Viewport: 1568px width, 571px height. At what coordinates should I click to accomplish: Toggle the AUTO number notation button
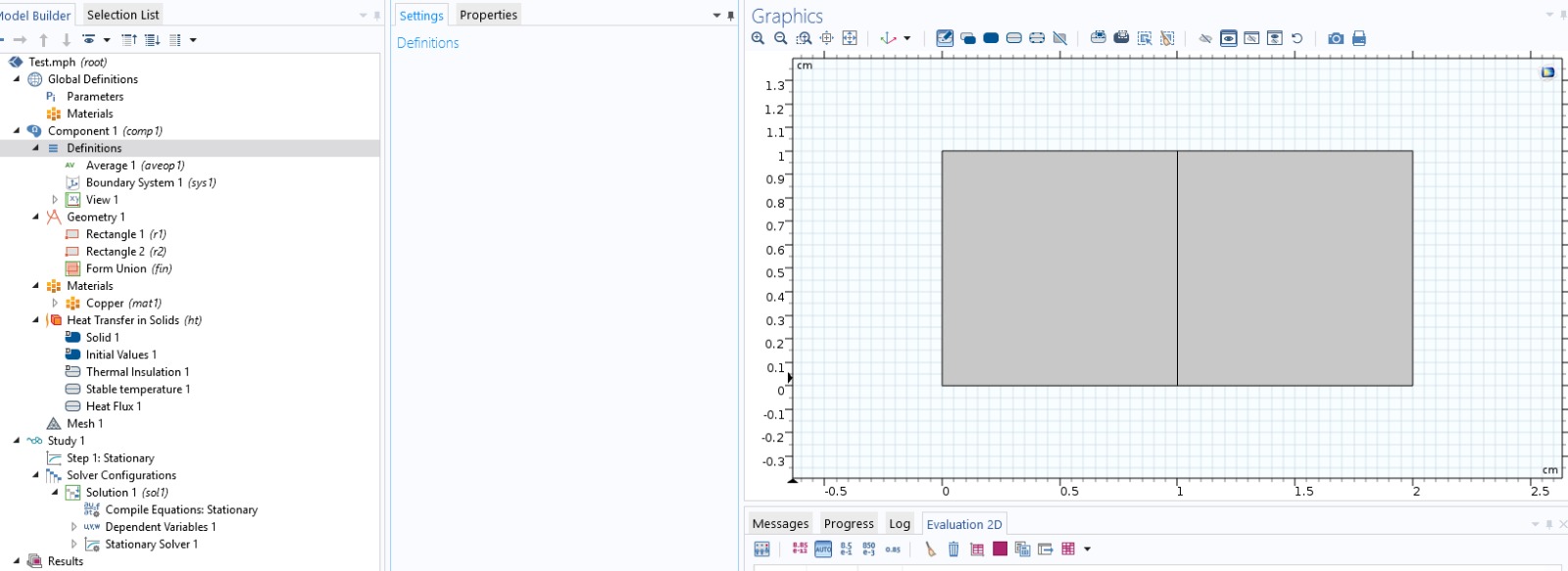click(x=823, y=549)
